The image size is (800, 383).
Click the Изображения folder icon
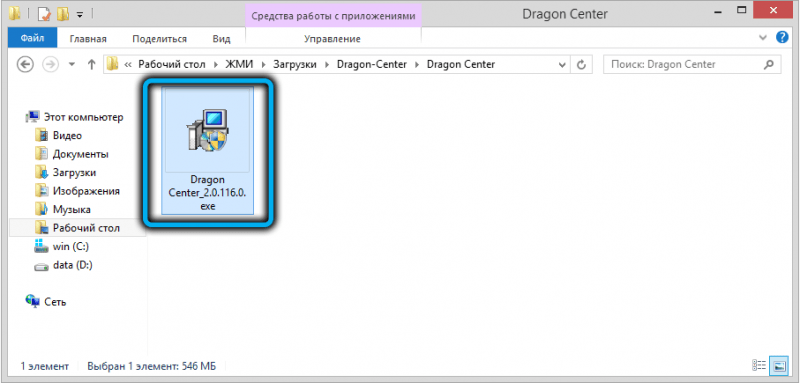(x=41, y=191)
